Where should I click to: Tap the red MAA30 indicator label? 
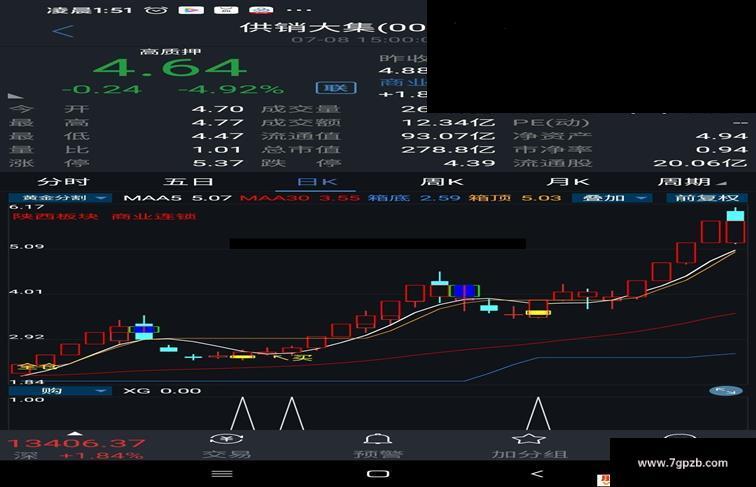pyautogui.click(x=300, y=198)
